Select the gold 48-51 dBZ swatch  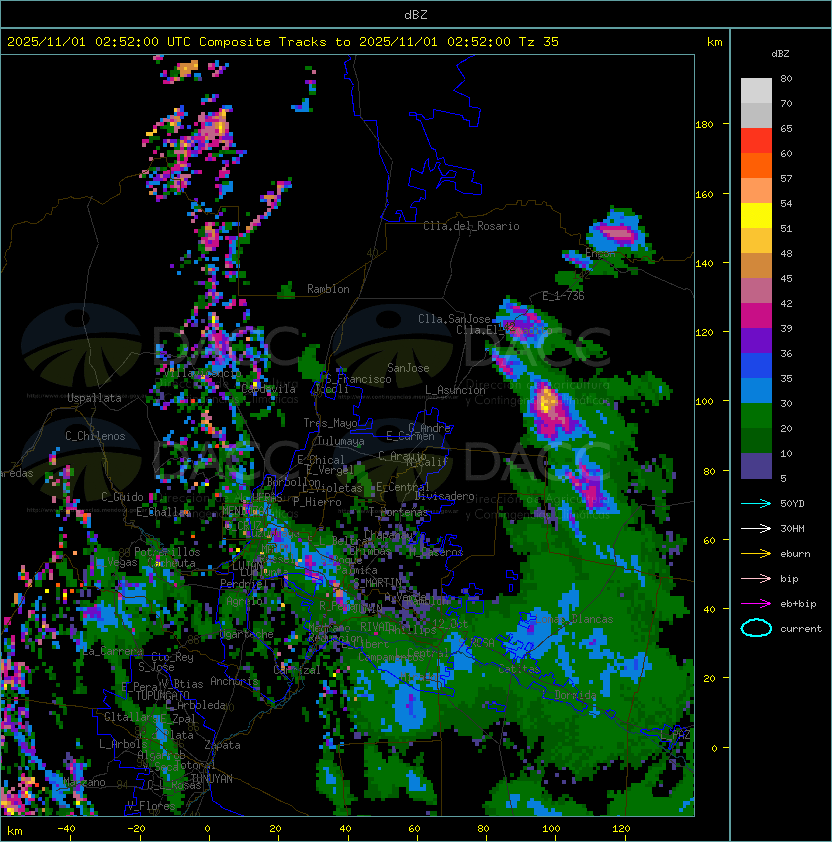tap(756, 240)
